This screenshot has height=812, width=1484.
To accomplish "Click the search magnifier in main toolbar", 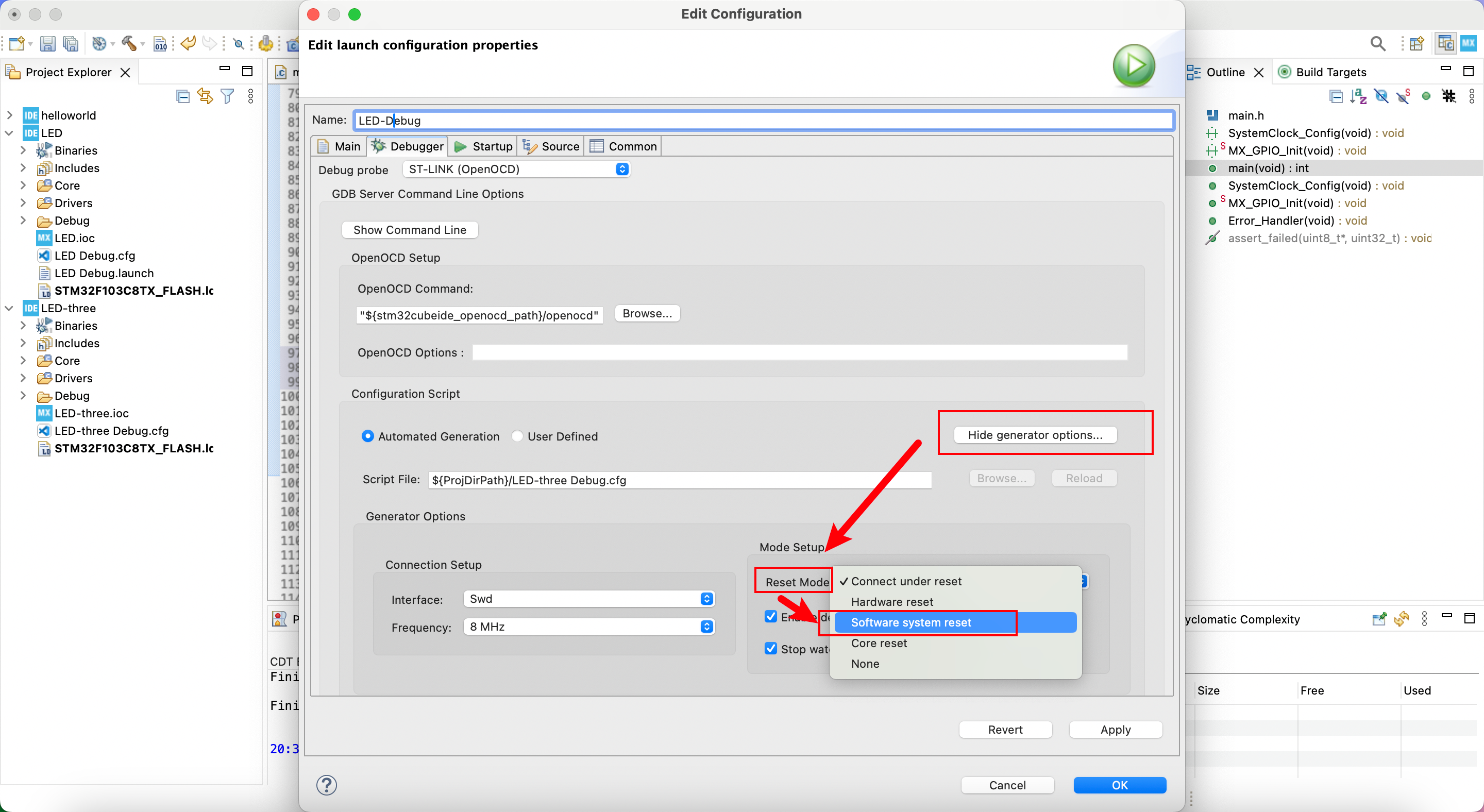I will pos(1378,44).
